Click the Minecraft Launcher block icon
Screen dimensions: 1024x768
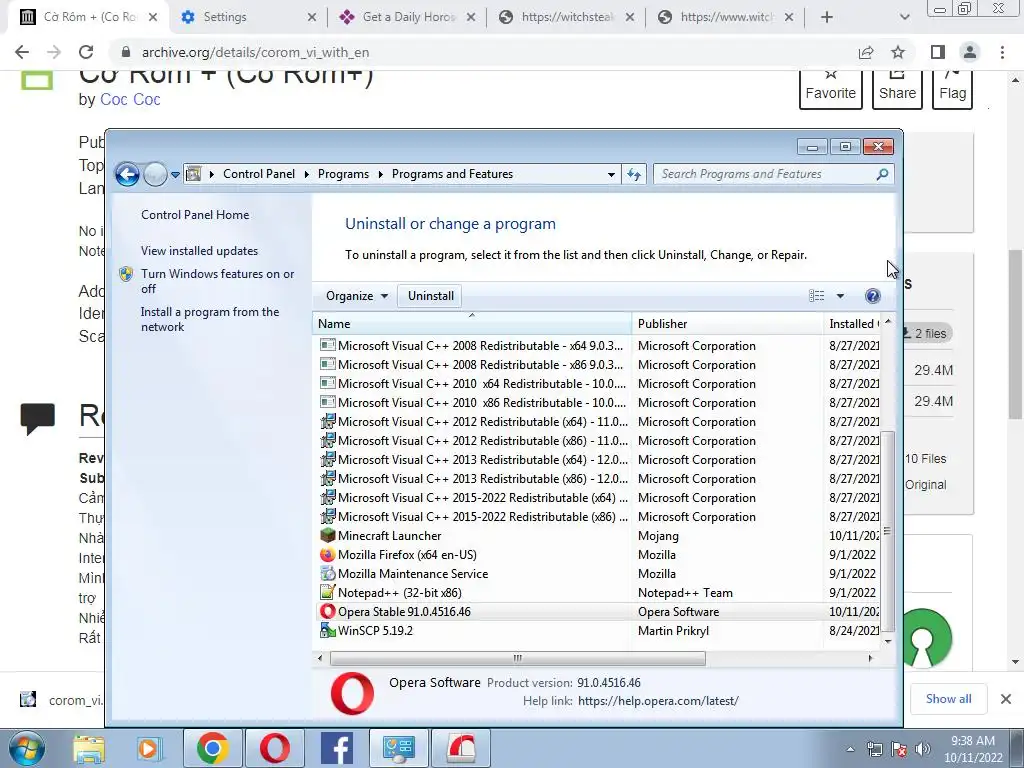328,536
